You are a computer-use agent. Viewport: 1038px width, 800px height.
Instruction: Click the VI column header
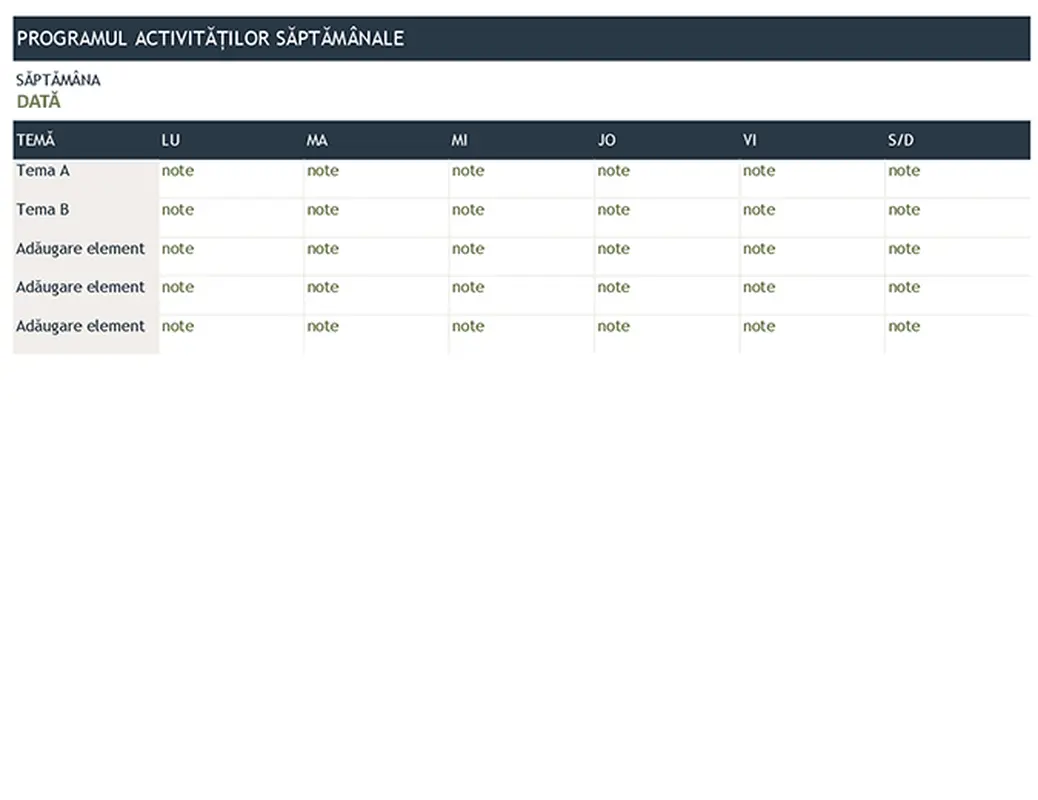click(749, 140)
